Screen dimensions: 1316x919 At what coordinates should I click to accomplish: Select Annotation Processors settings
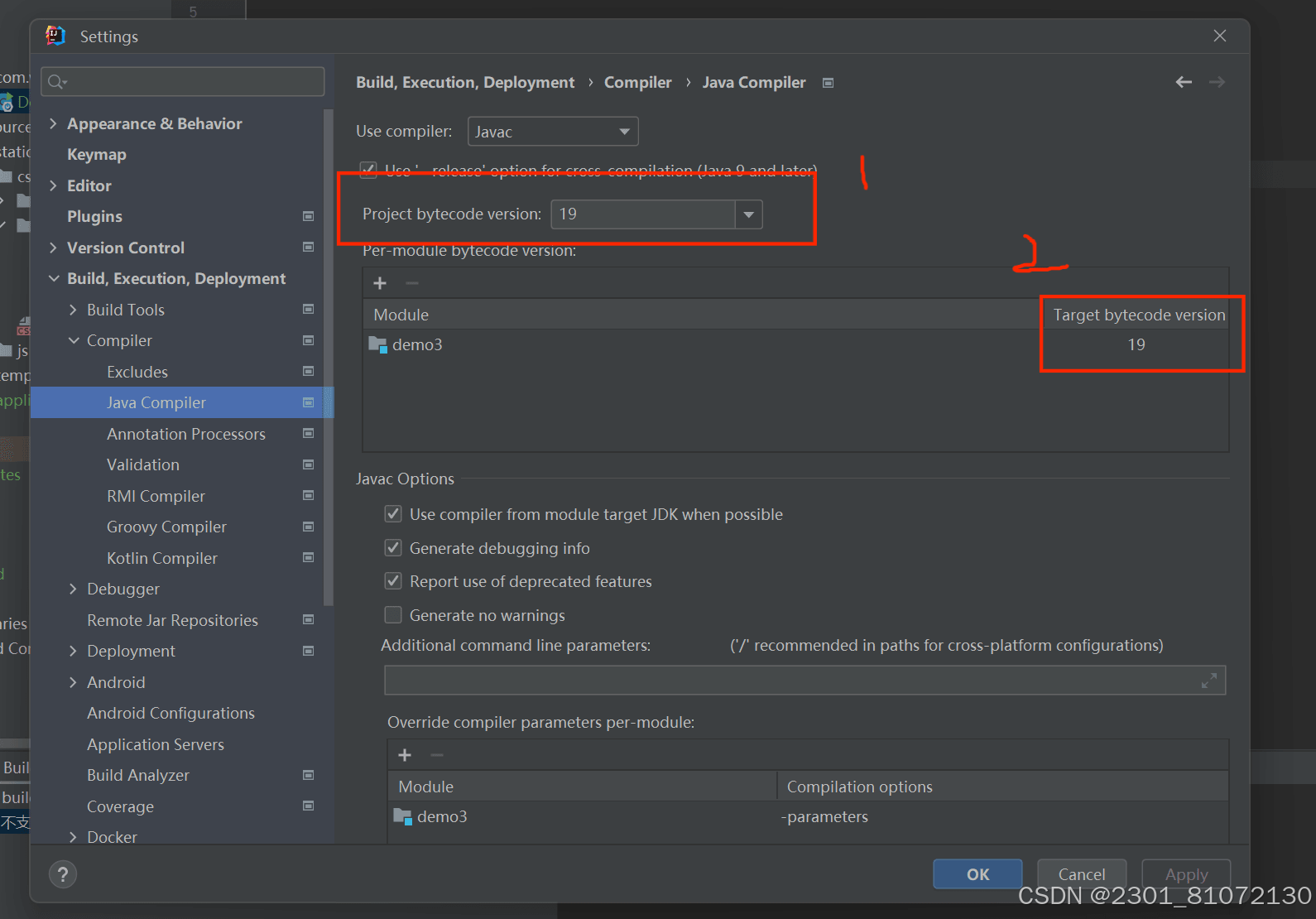point(186,434)
